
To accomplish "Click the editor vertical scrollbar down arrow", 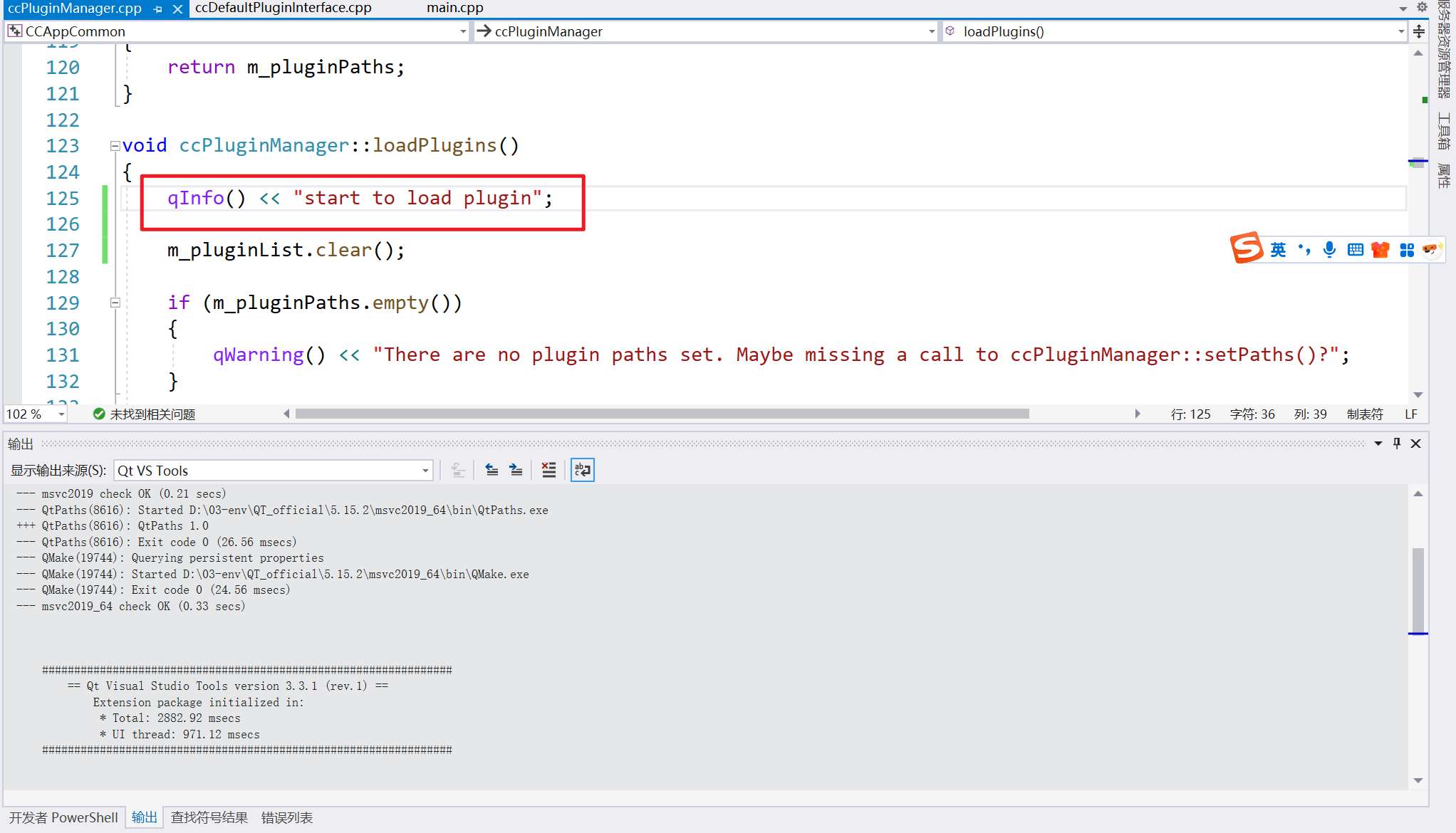I will coord(1418,395).
